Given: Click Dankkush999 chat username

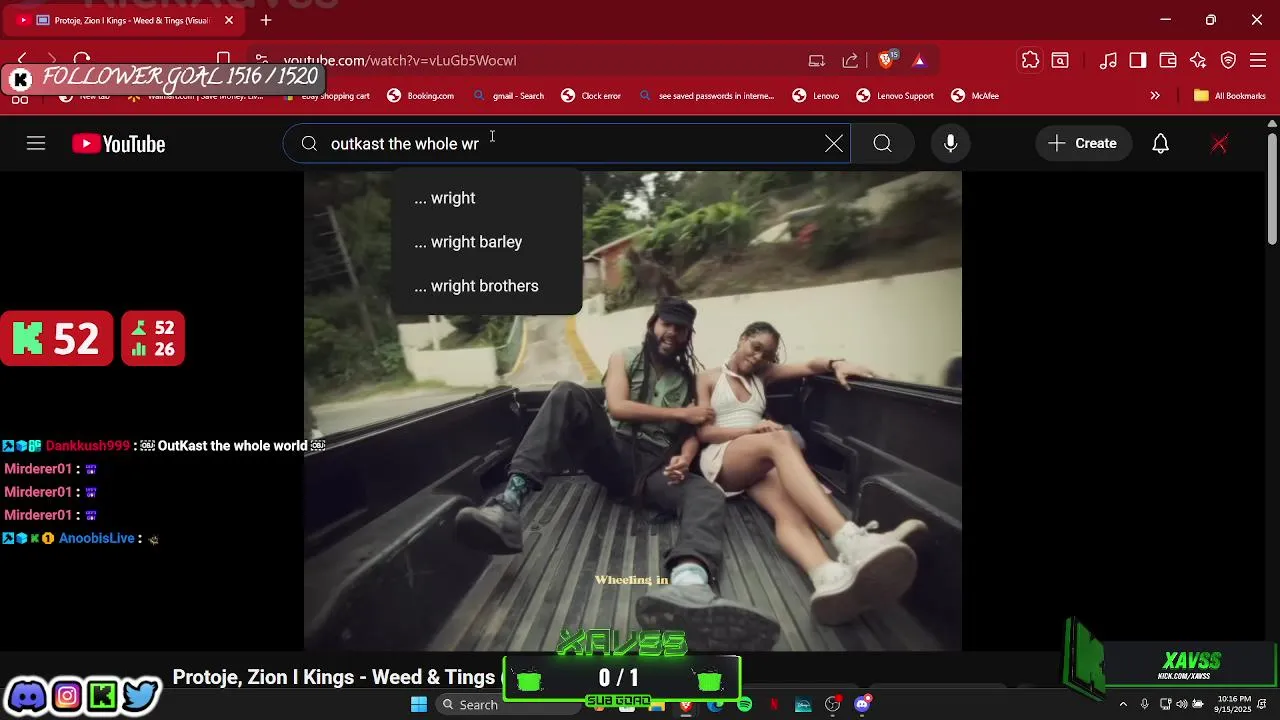Looking at the screenshot, I should click(x=88, y=446).
